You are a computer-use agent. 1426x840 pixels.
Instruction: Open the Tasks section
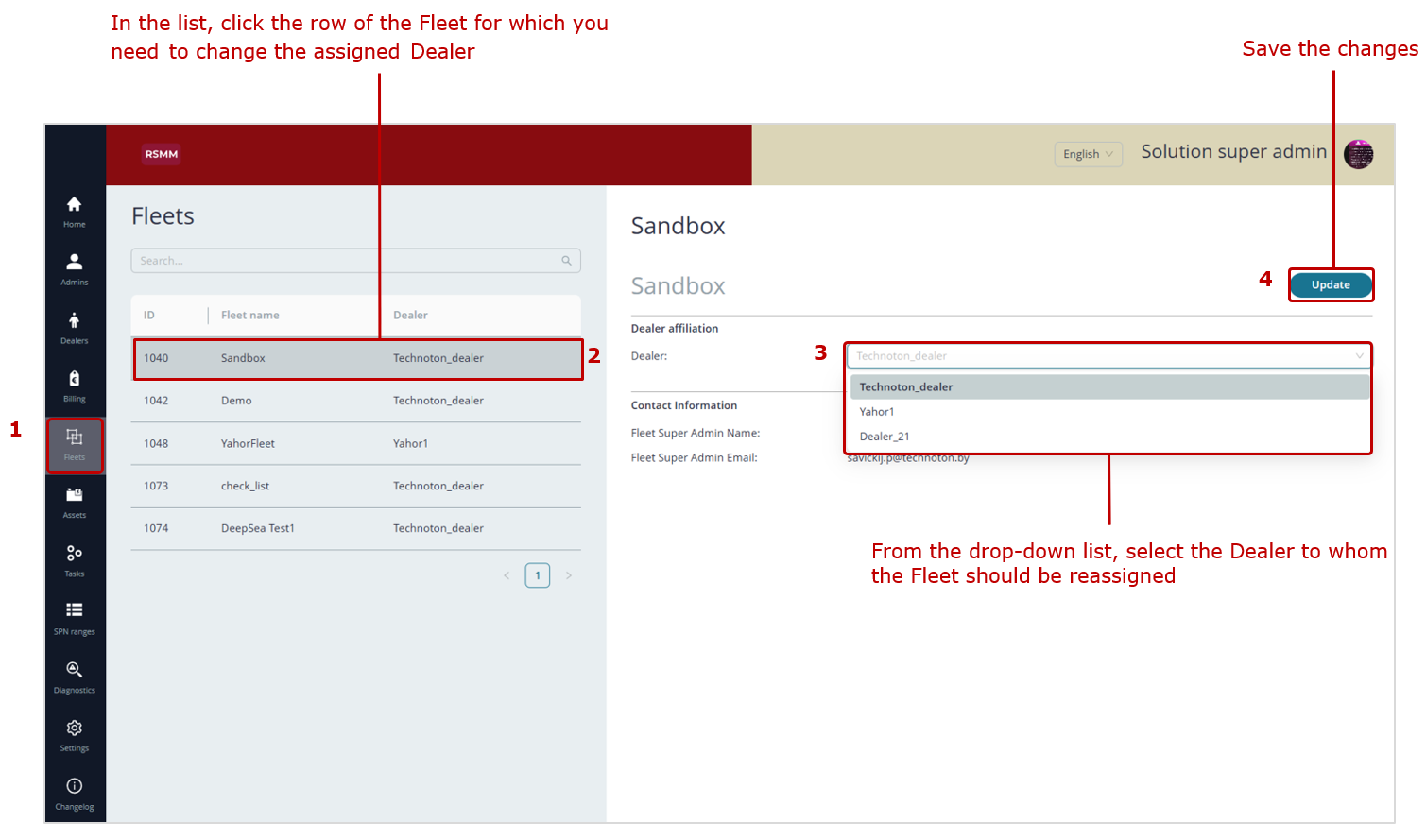pos(74,559)
